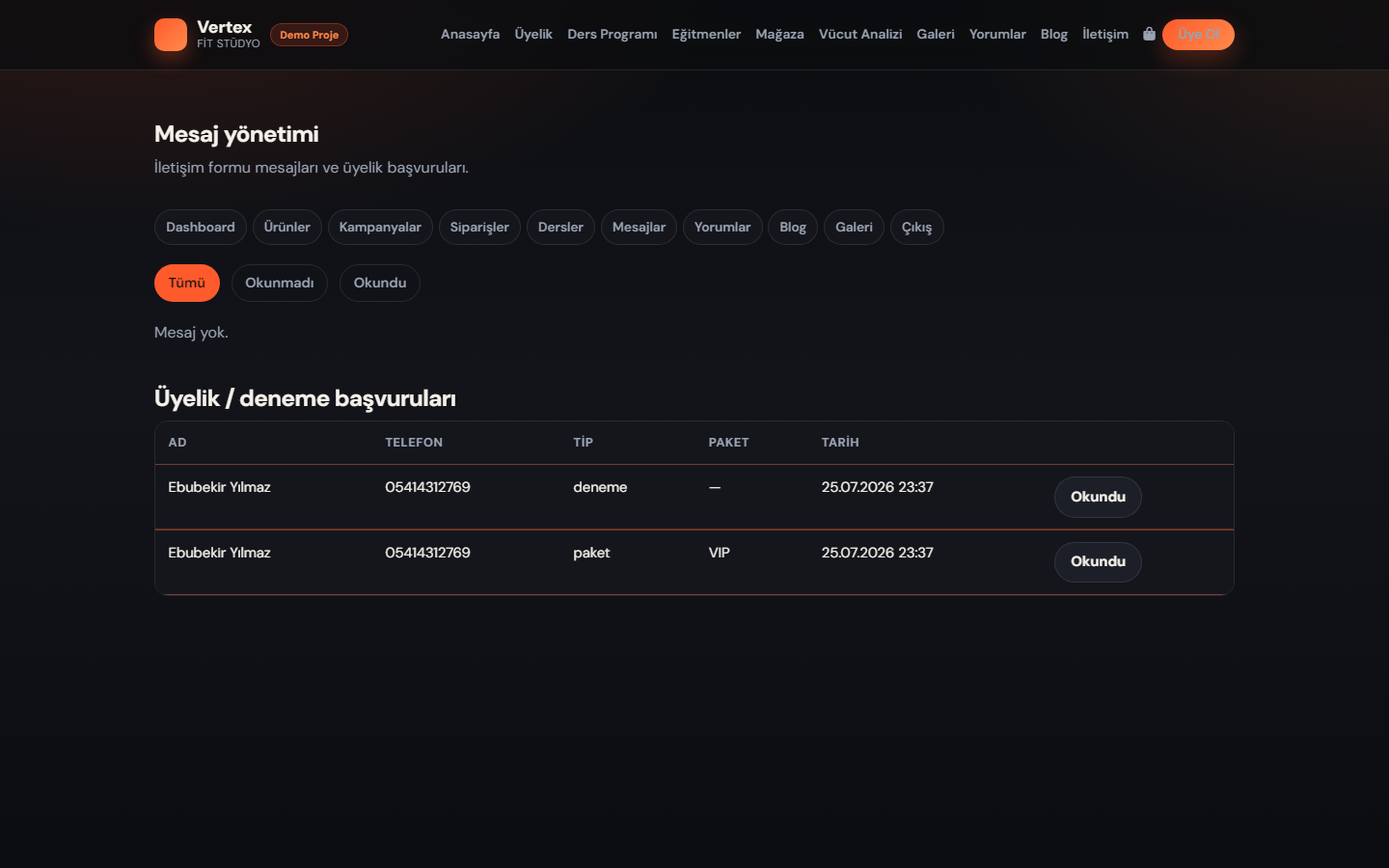Select the Tümü message filter
The width and height of the screenshot is (1389, 868).
[x=187, y=284]
